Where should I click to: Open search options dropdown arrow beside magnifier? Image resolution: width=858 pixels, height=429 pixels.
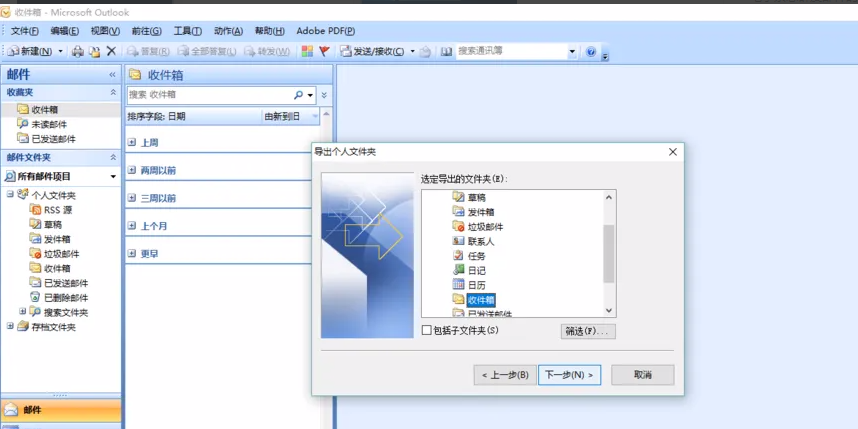pos(310,95)
